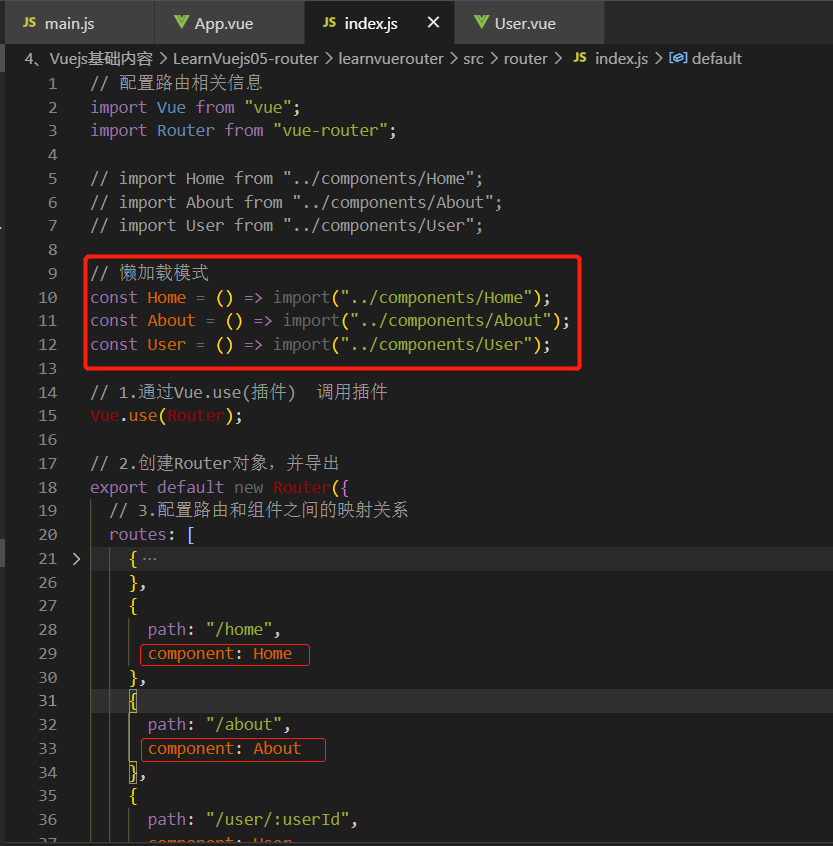833x846 pixels.
Task: Click 'About' constant on line 11
Action: (x=172, y=320)
